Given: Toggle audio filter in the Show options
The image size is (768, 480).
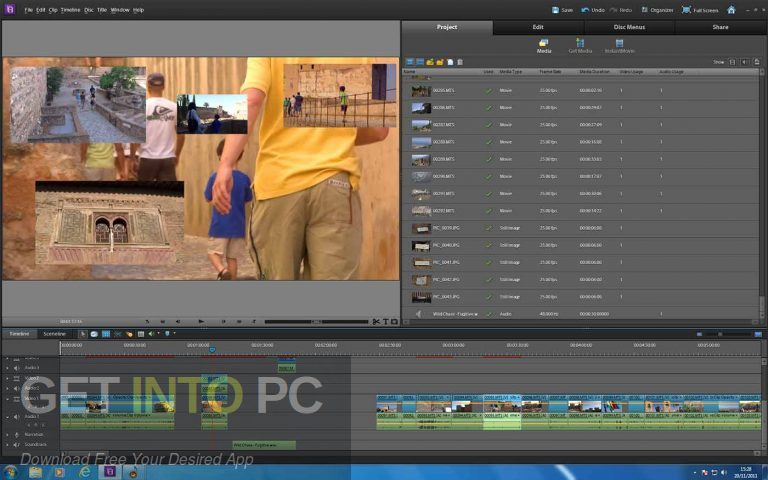Looking at the screenshot, I should [744, 62].
